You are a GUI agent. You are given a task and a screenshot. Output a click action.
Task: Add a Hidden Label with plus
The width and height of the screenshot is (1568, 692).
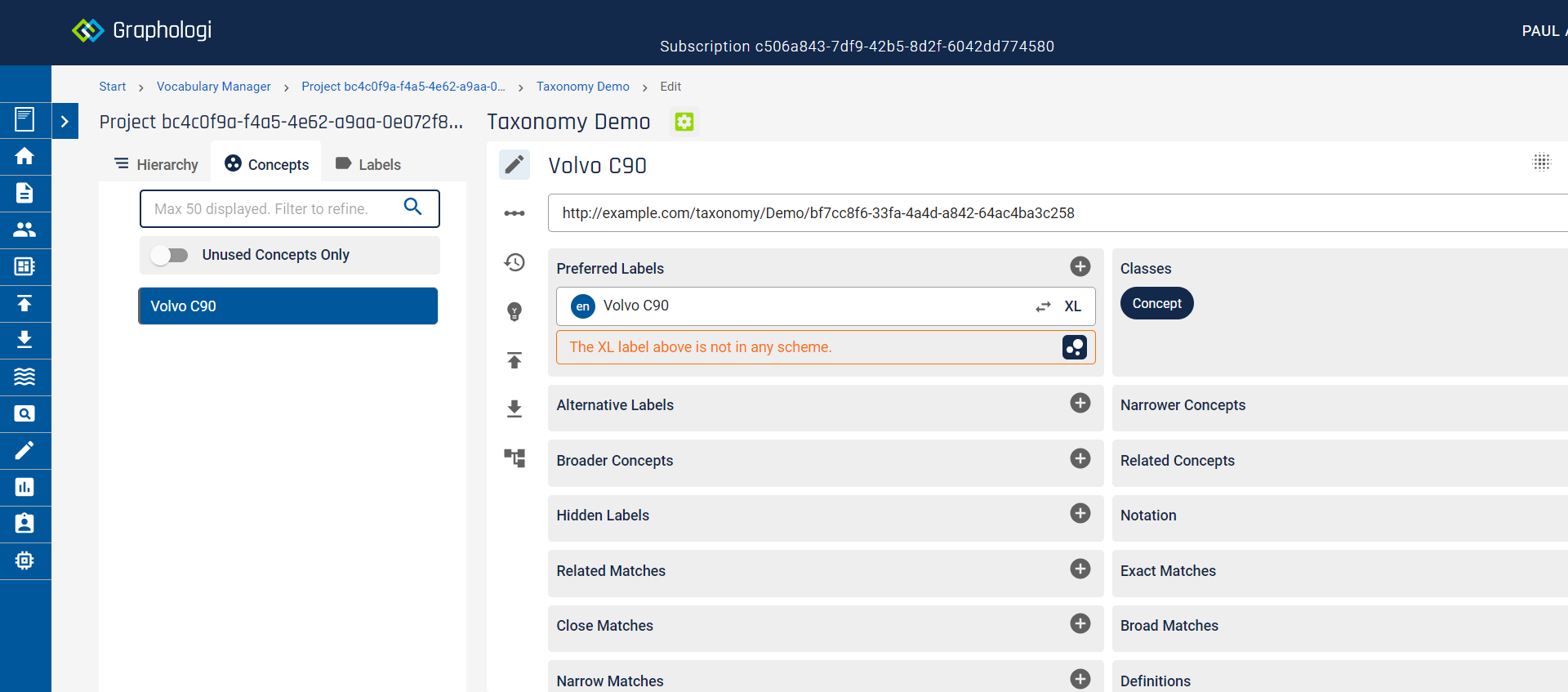[1080, 513]
